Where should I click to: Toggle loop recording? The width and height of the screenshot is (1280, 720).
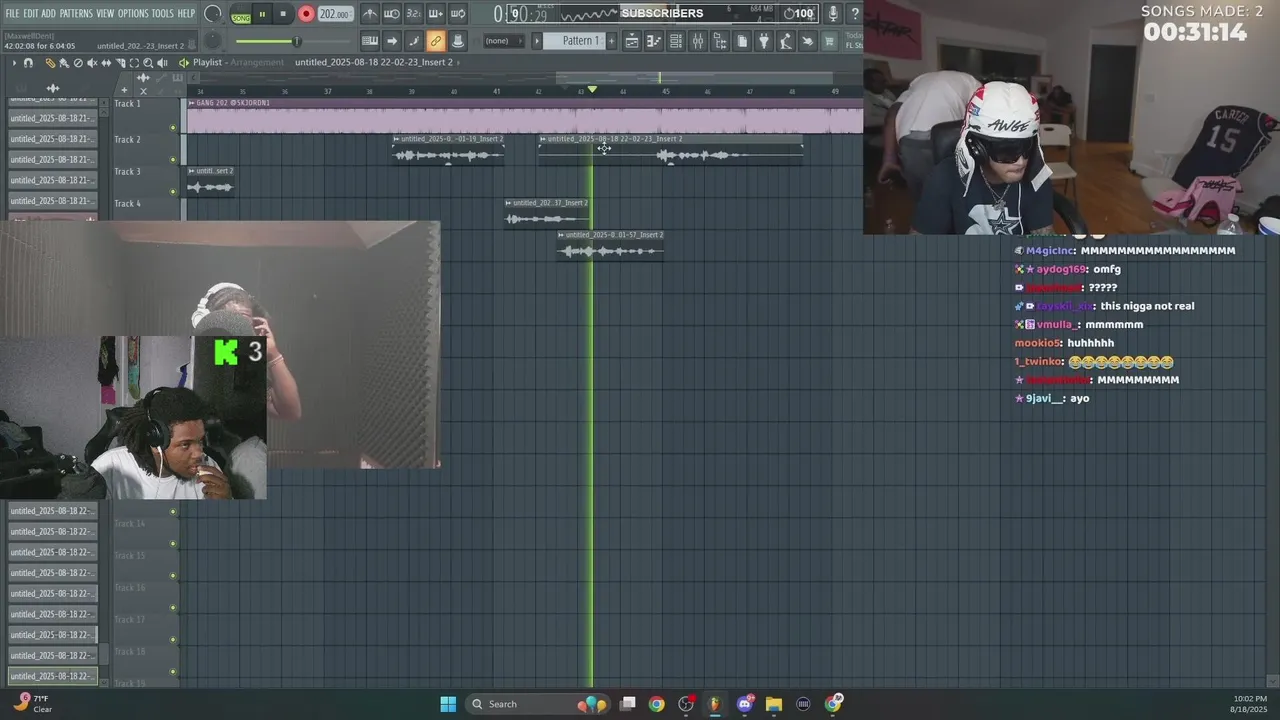click(458, 14)
